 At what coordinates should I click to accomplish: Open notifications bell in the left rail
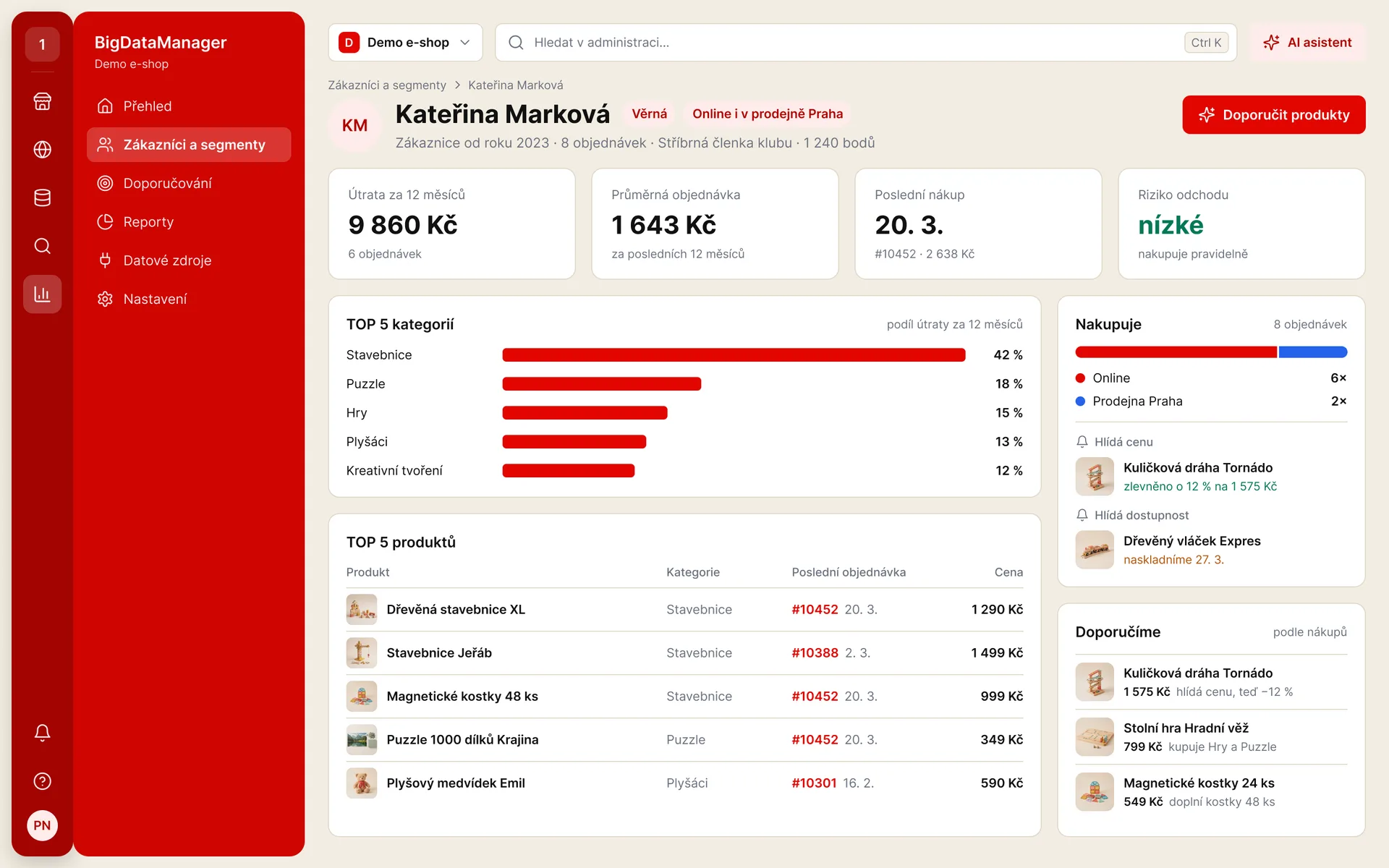pyautogui.click(x=42, y=733)
